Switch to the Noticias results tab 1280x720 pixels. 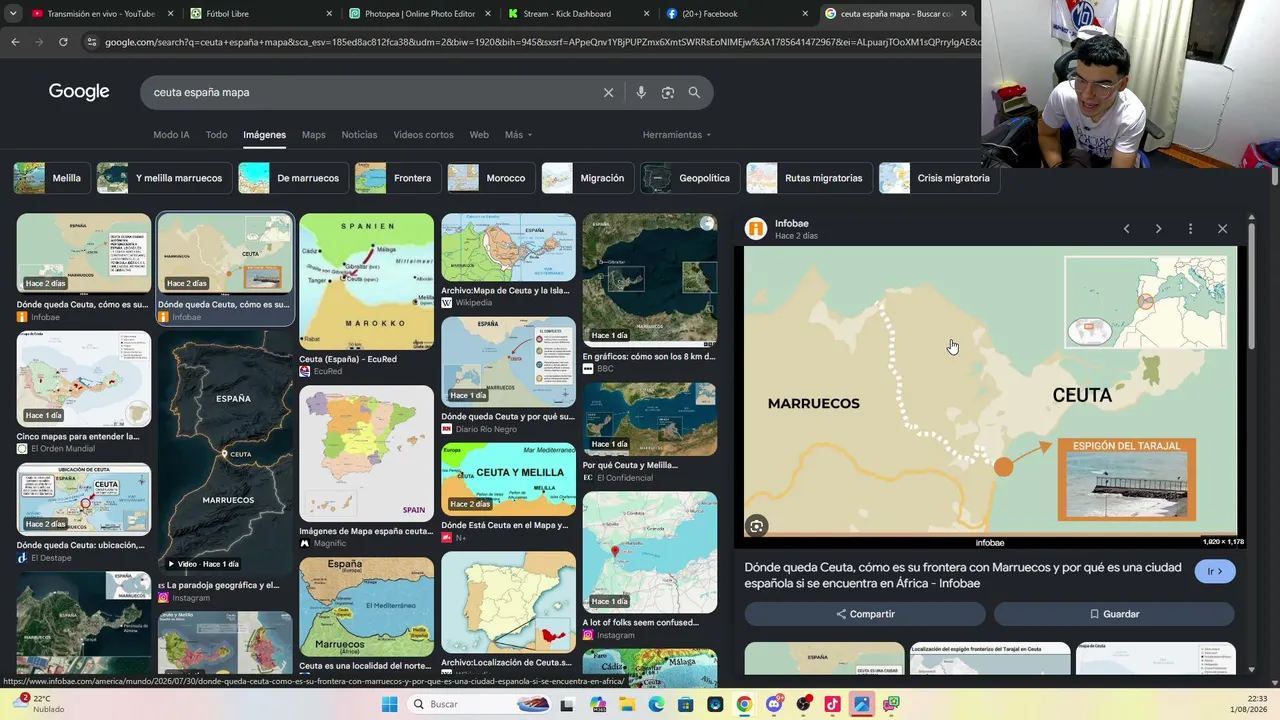[359, 135]
